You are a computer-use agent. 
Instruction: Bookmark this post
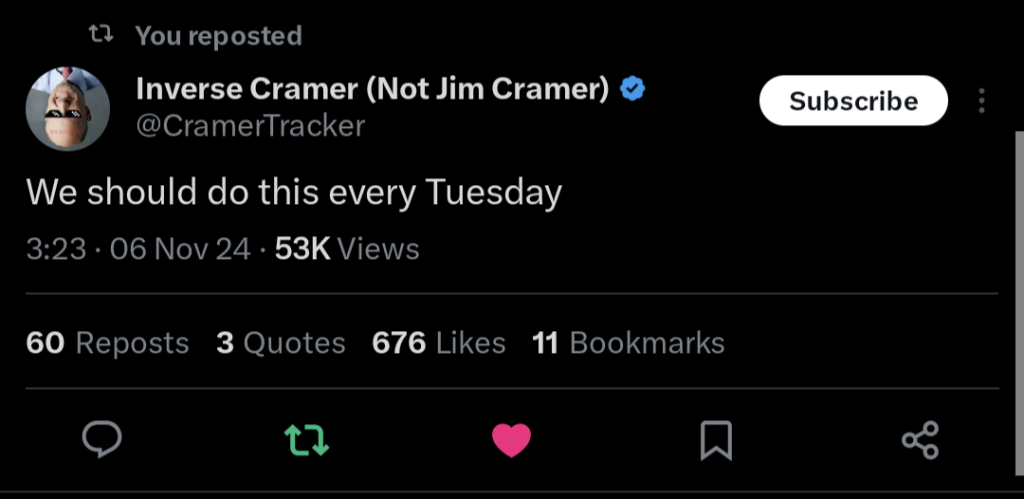[716, 440]
